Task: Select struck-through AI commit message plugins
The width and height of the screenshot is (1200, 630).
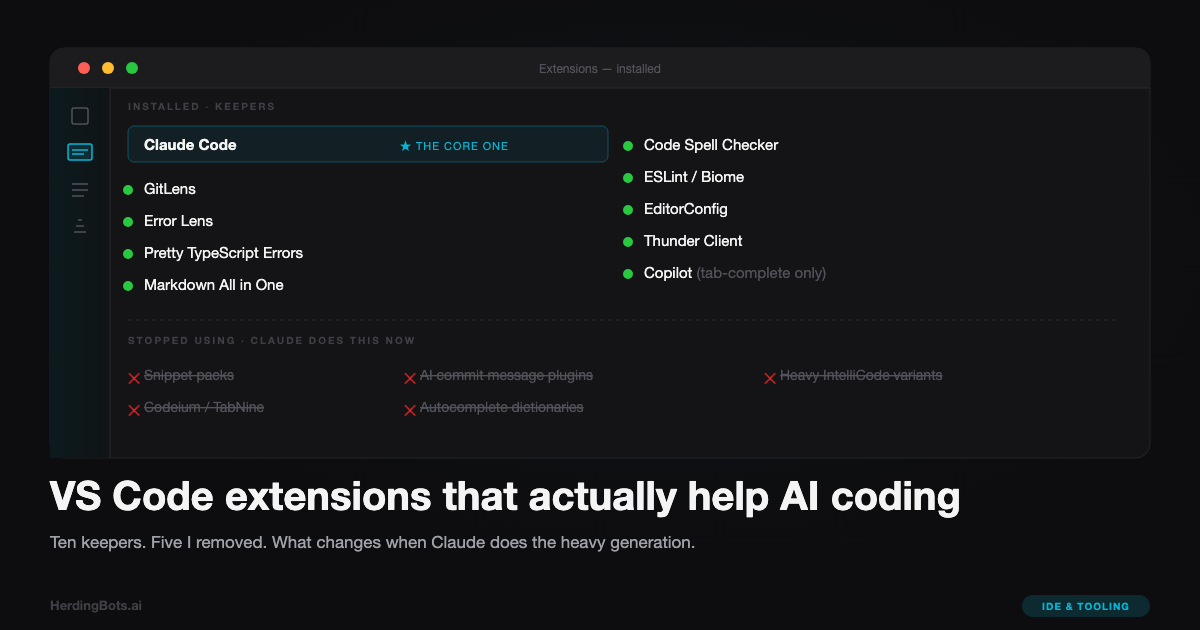Action: [x=506, y=375]
